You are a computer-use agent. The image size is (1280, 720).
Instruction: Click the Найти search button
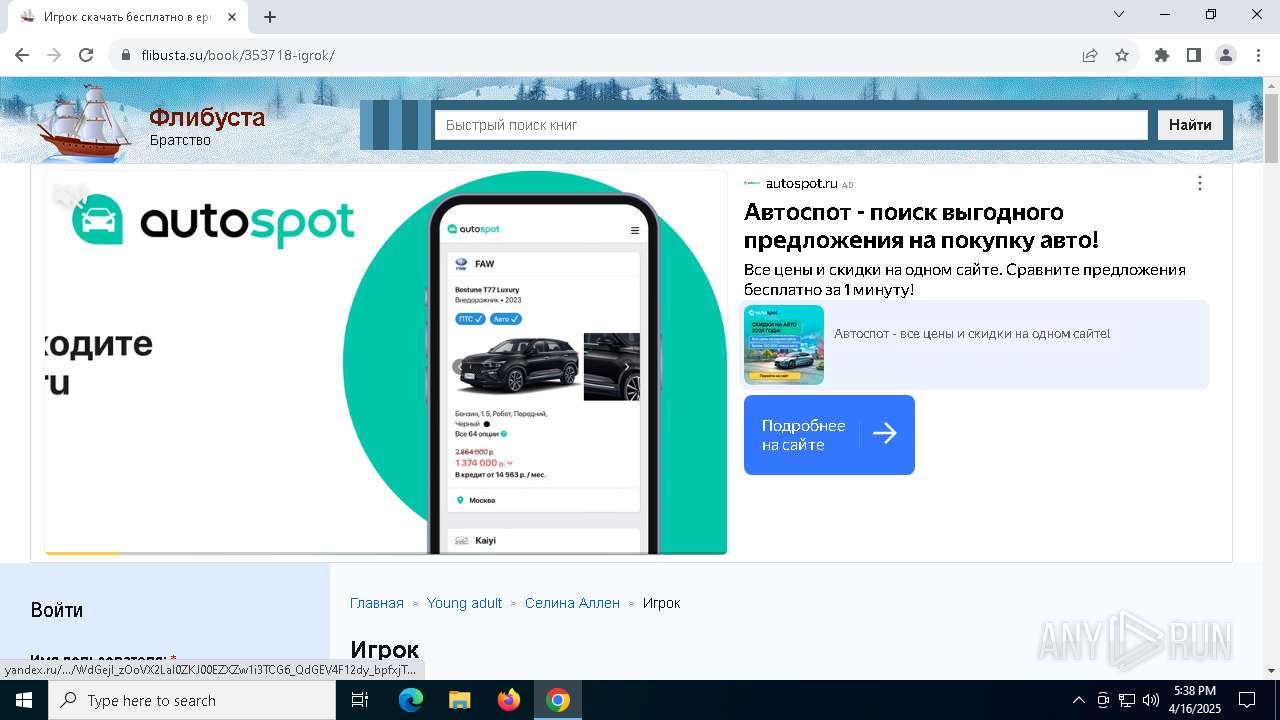[x=1190, y=125]
